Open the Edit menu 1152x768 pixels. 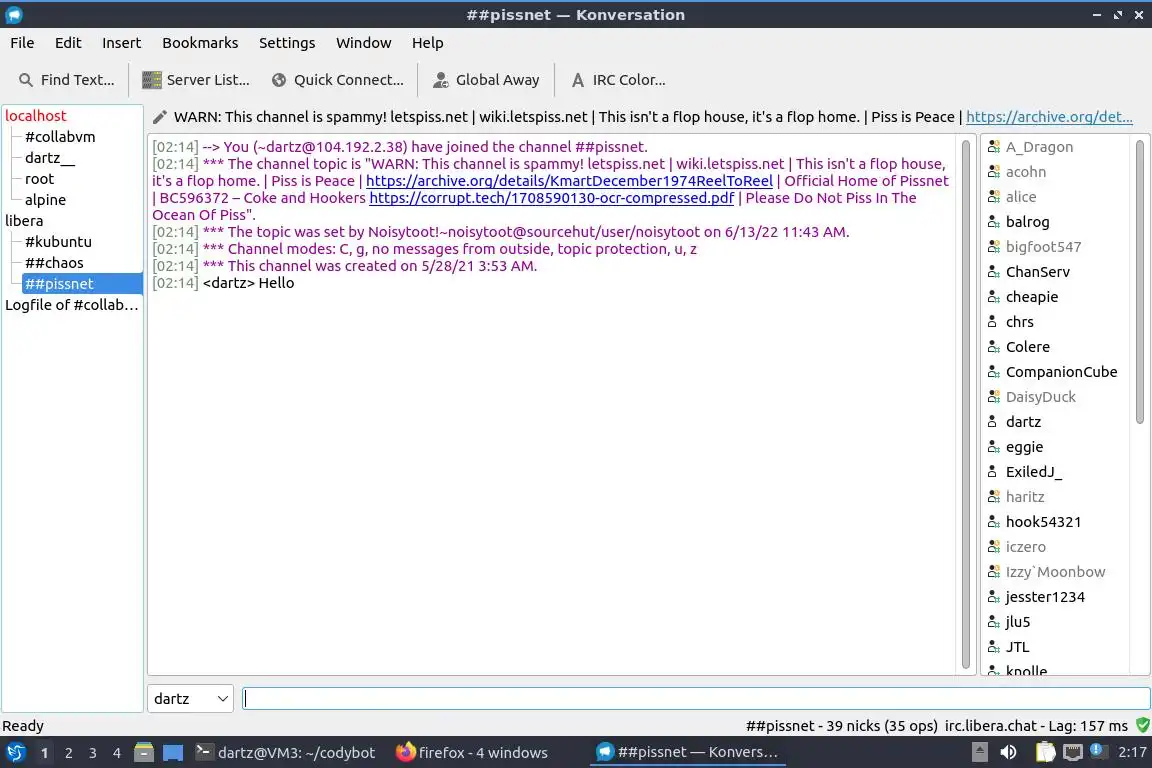coord(68,43)
